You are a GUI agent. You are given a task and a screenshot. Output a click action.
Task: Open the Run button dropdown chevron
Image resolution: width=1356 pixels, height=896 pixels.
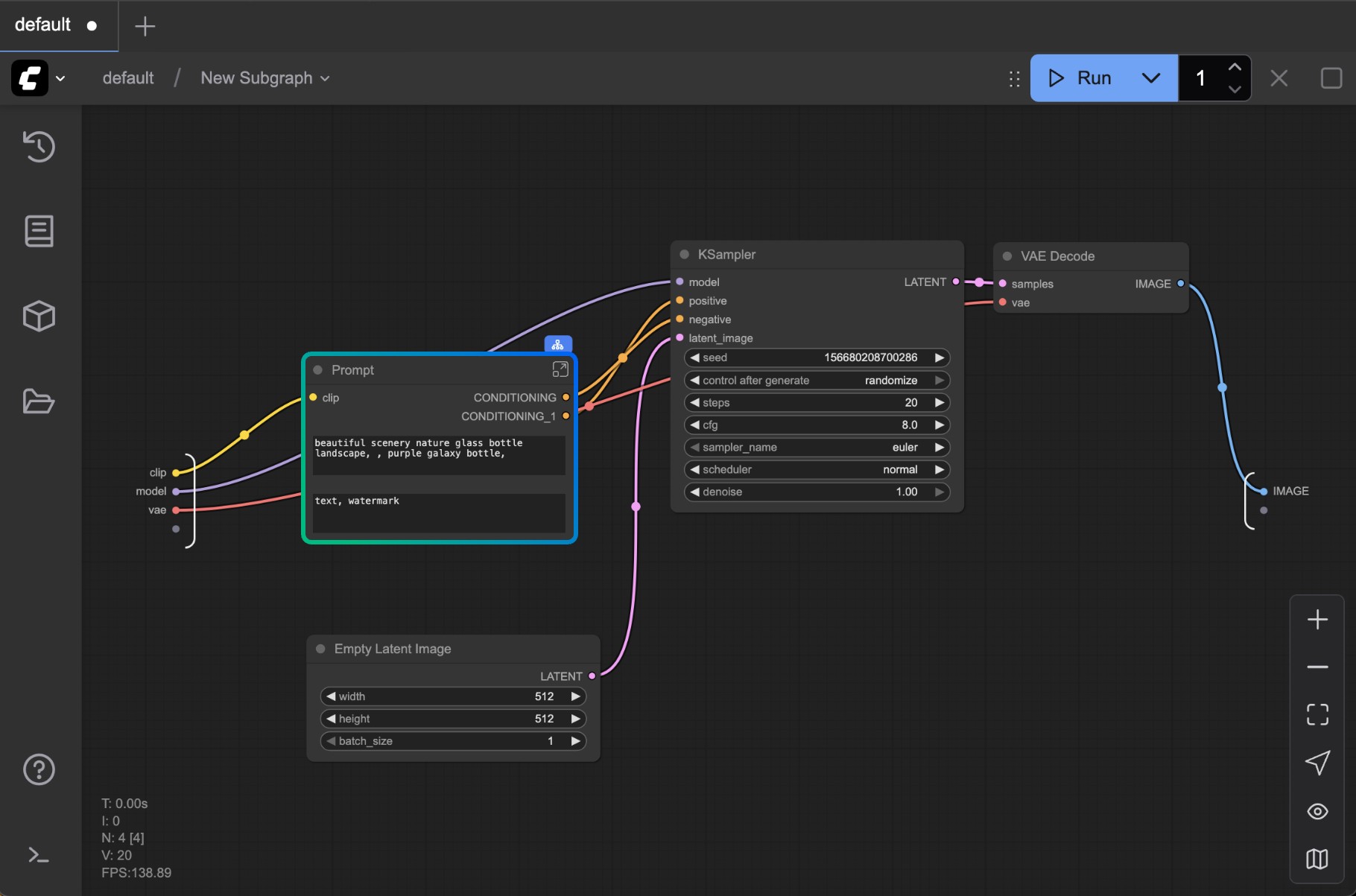tap(1150, 77)
